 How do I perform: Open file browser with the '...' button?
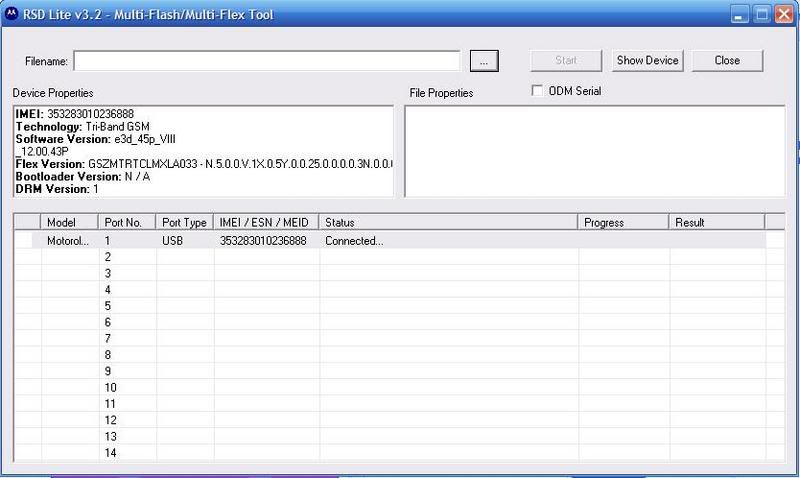coord(484,61)
